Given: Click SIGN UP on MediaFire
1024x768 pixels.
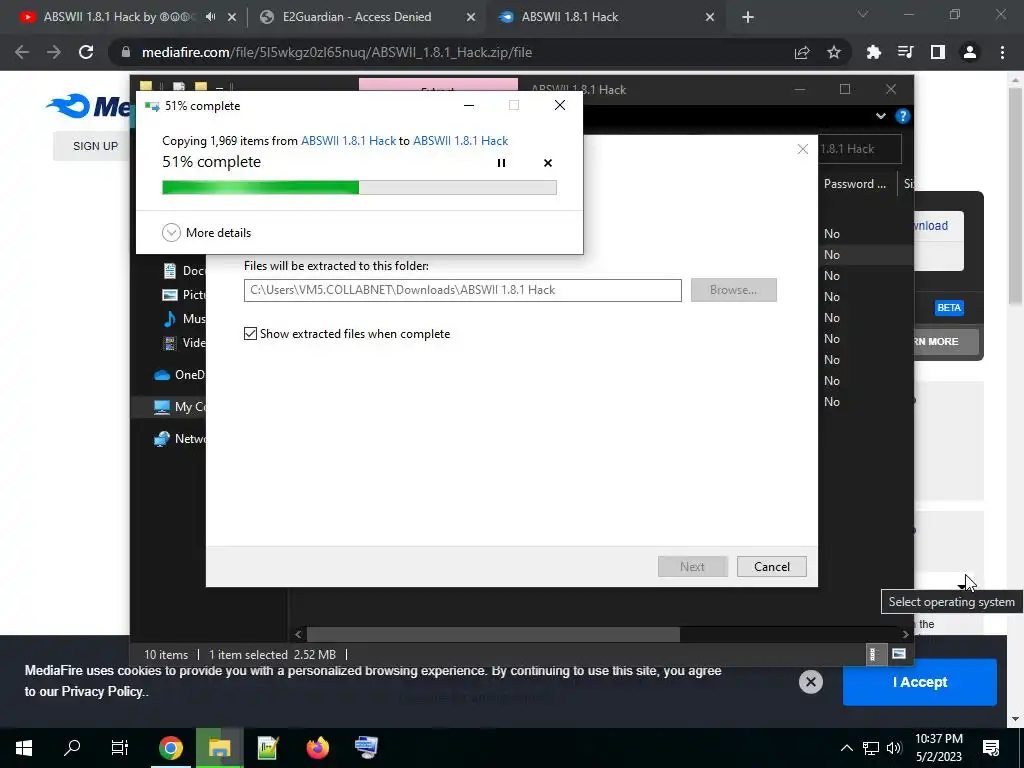Looking at the screenshot, I should (95, 146).
